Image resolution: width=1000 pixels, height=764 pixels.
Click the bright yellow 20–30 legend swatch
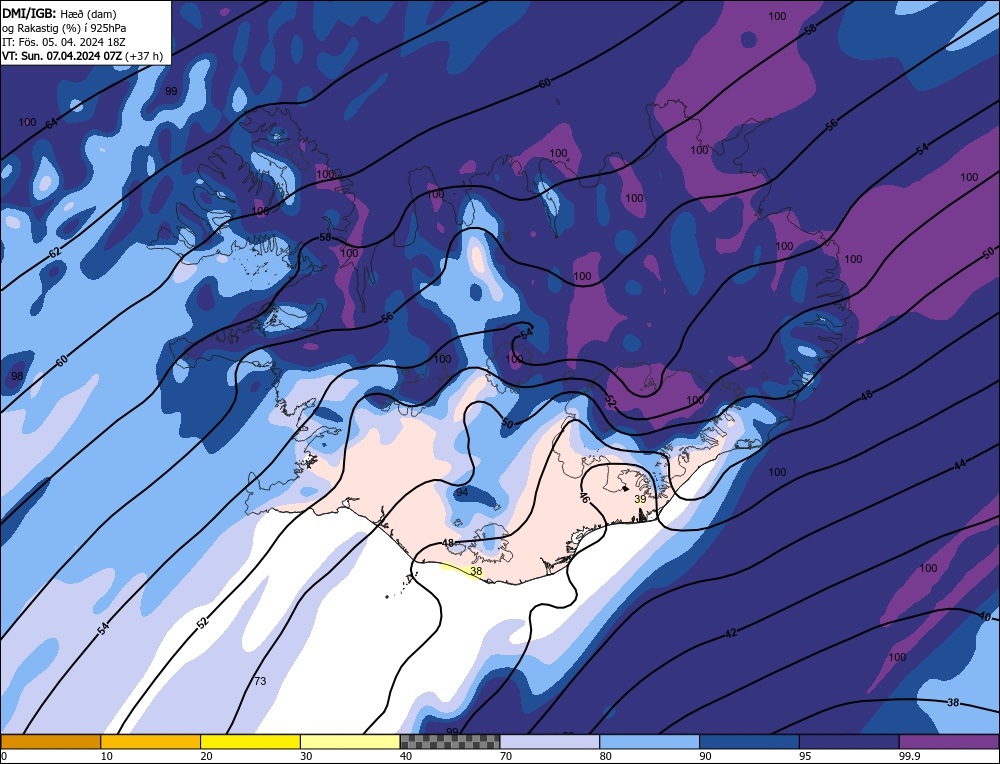point(250,741)
